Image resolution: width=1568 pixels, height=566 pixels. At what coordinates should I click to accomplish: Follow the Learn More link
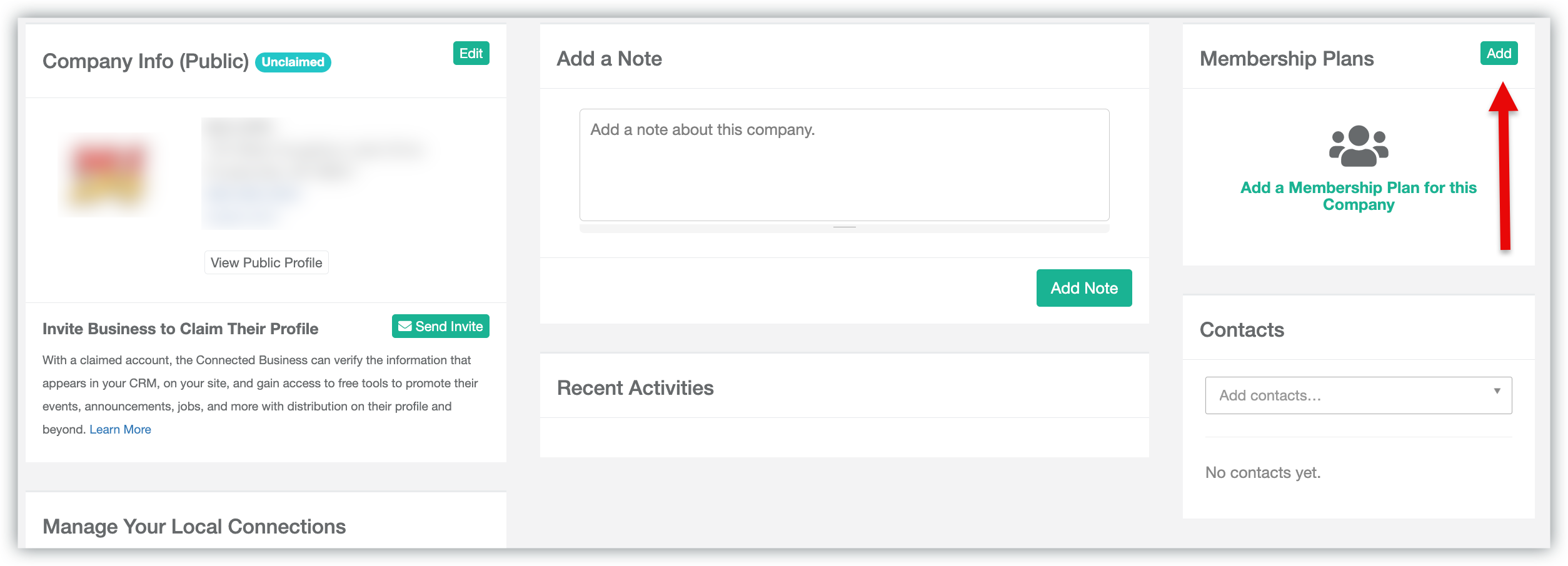[120, 430]
